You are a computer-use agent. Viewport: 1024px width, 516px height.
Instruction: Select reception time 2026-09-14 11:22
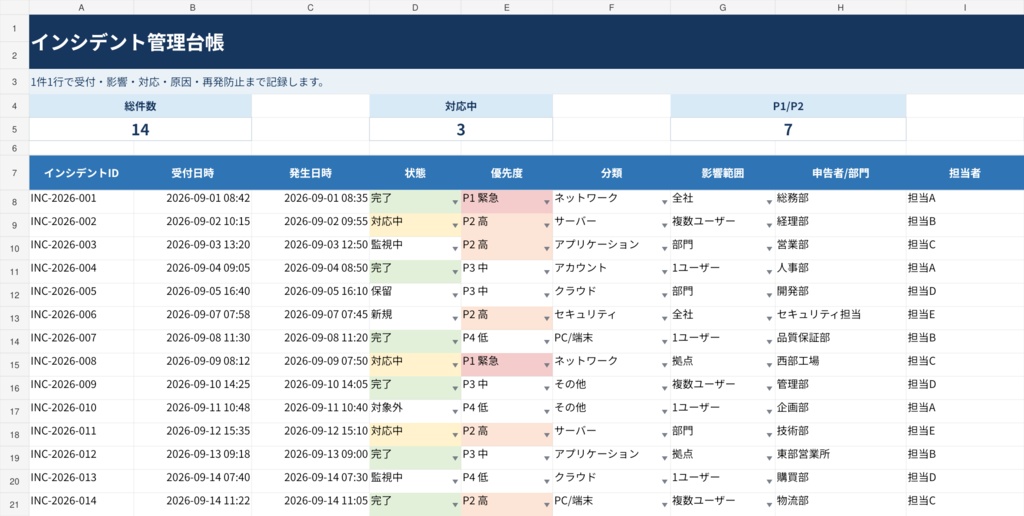pyautogui.click(x=193, y=504)
